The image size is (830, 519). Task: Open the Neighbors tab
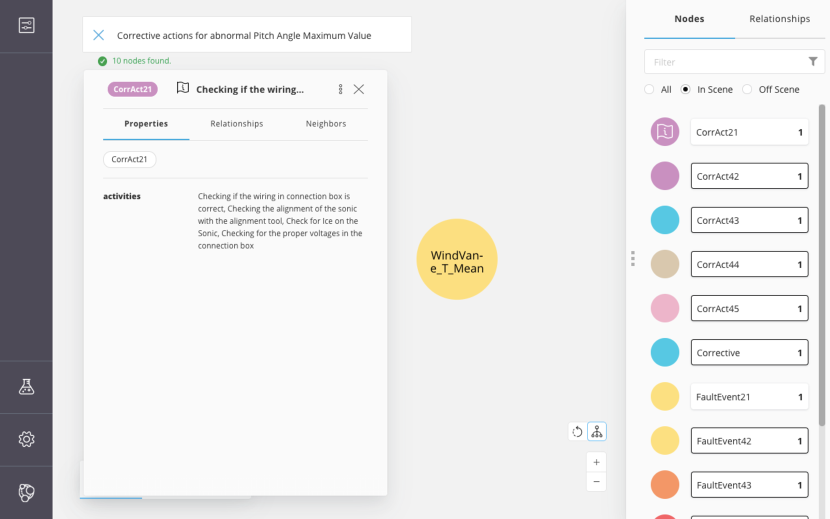pyautogui.click(x=326, y=124)
